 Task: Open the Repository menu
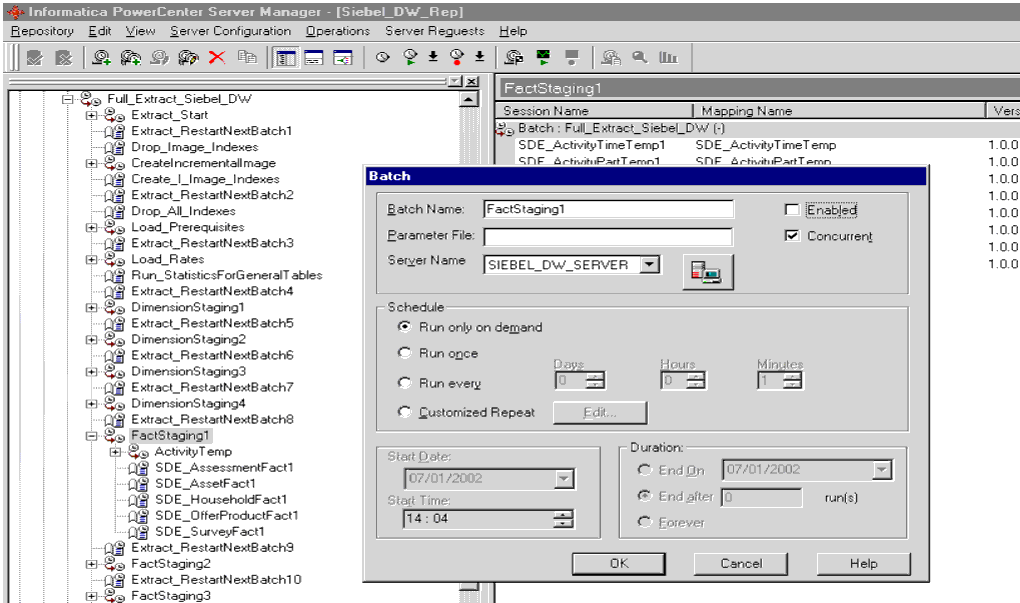pos(42,31)
